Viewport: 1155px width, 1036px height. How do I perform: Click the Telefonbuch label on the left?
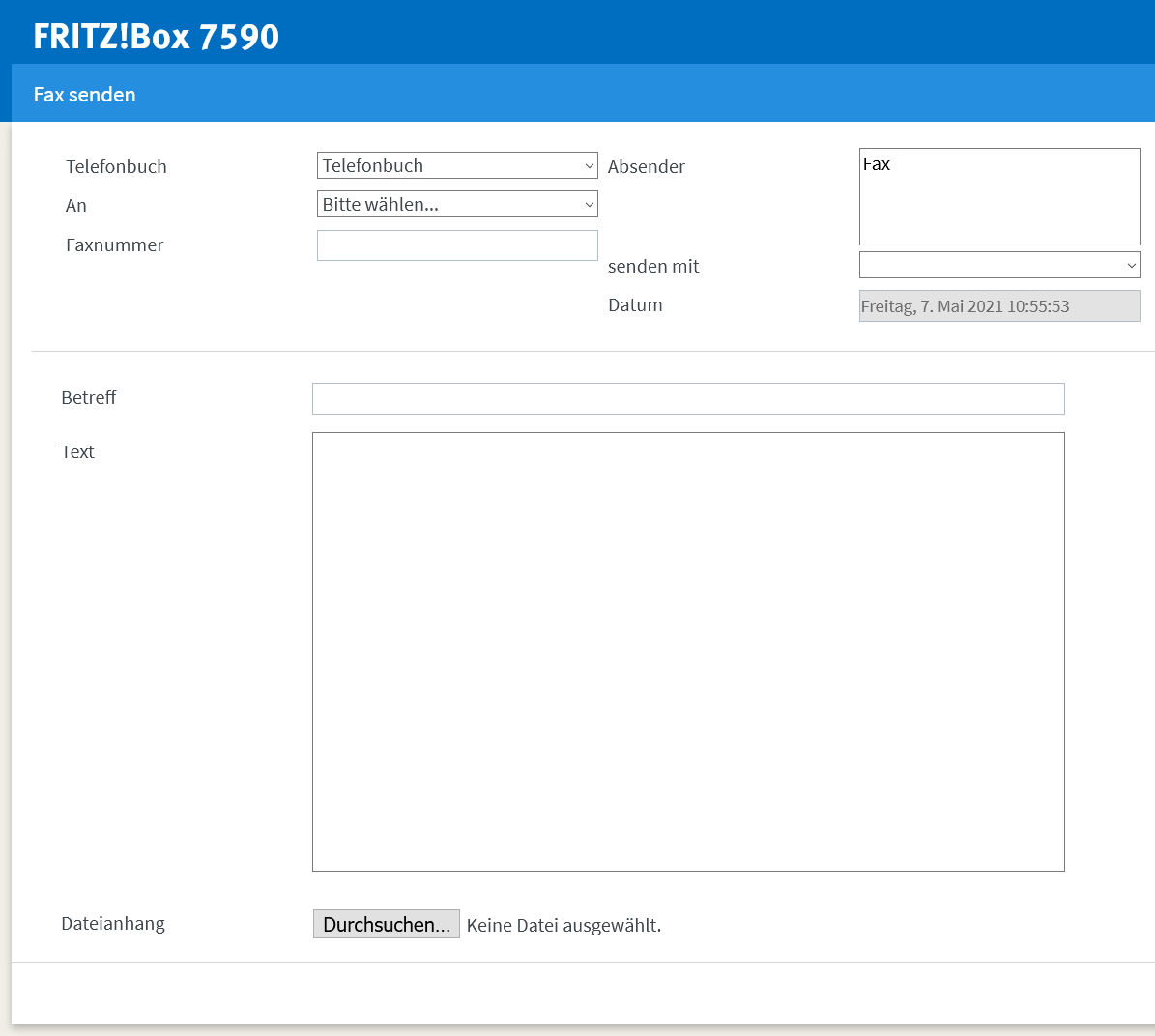116,167
